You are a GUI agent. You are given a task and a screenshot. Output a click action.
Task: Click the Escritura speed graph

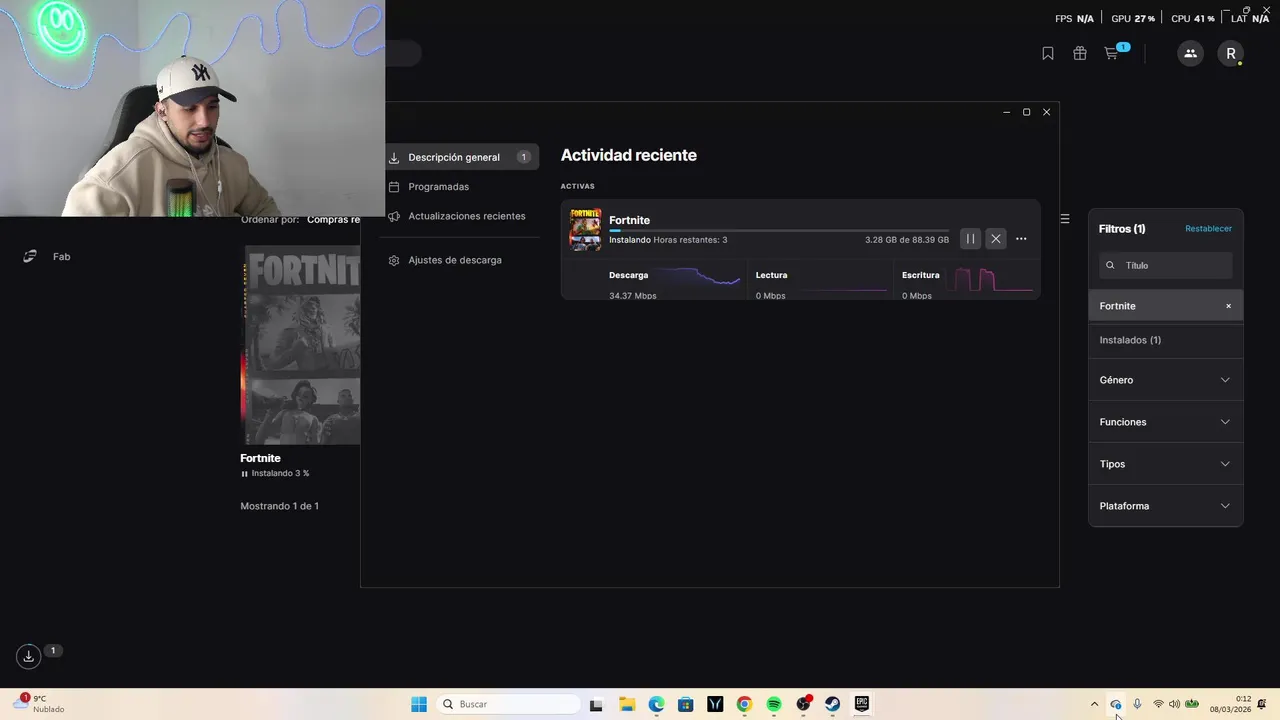pyautogui.click(x=992, y=279)
